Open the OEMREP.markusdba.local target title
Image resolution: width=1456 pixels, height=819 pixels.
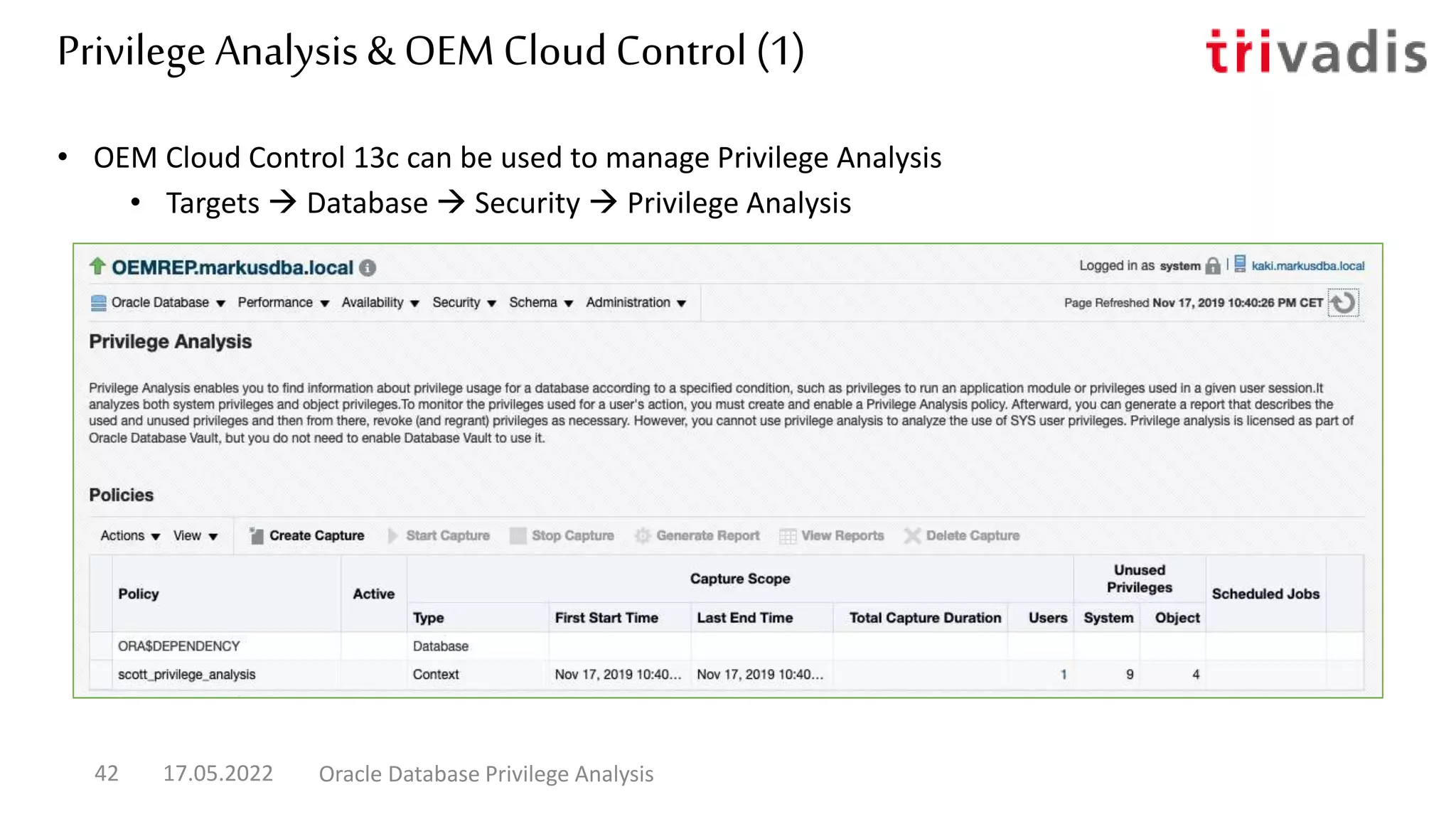tap(232, 267)
